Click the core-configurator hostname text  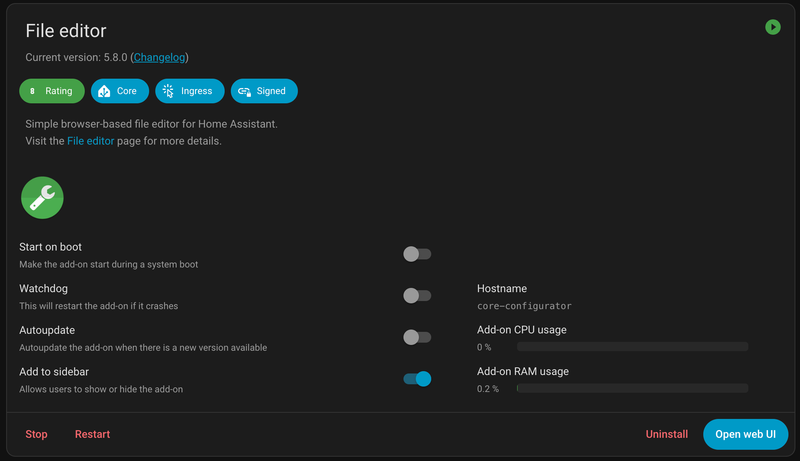(524, 306)
